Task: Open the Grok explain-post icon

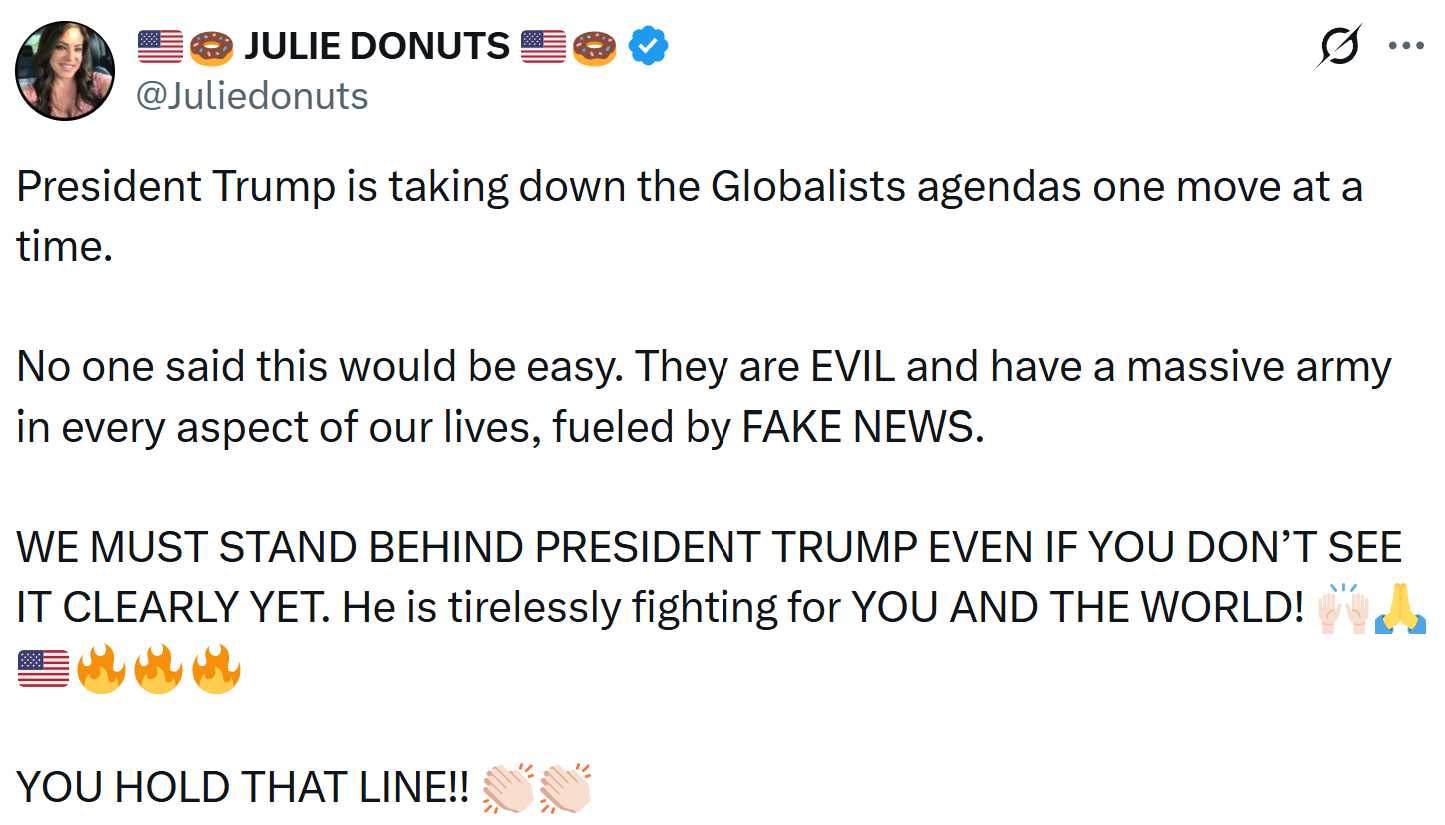Action: click(1338, 47)
